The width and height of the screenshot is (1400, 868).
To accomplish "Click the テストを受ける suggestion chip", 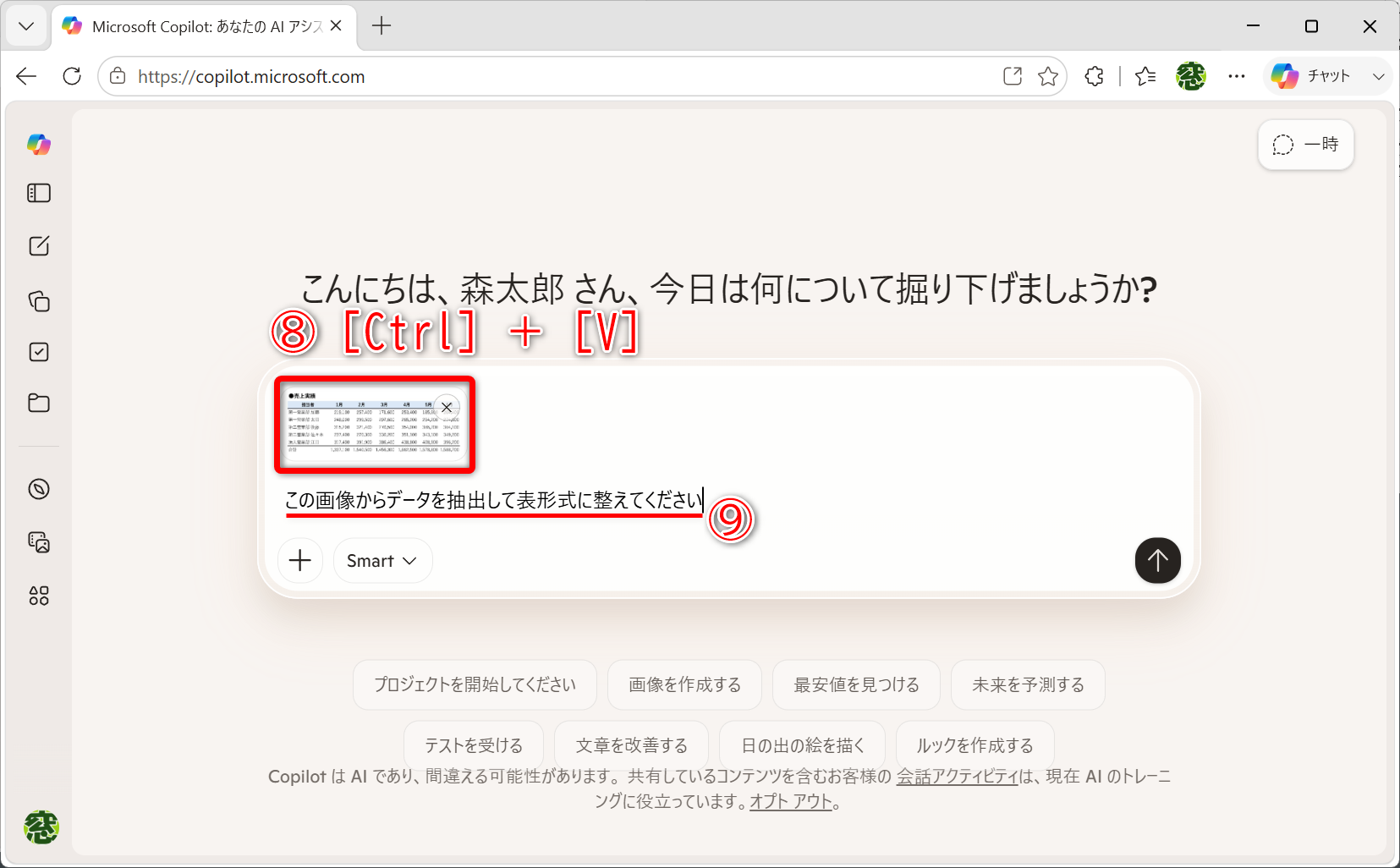I will point(474,745).
